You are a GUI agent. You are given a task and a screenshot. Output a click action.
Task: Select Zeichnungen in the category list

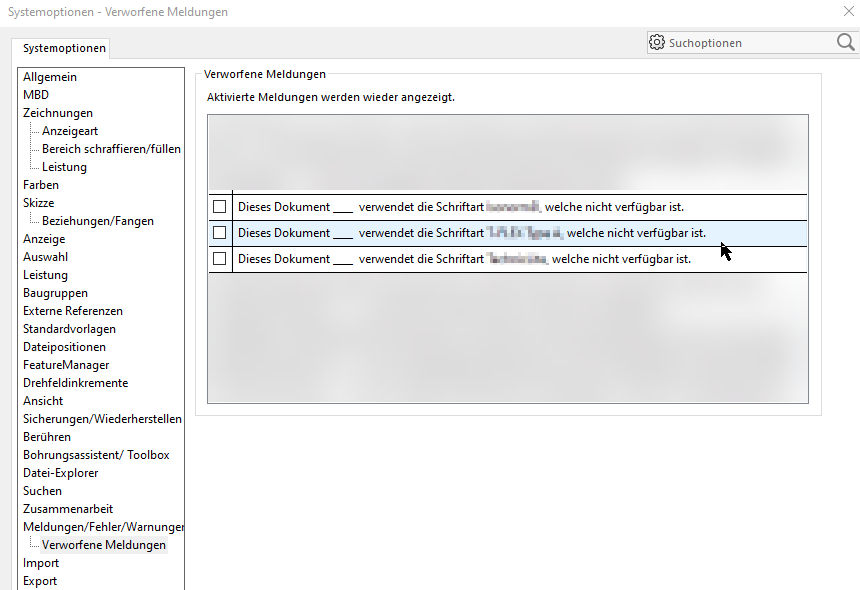pos(58,113)
